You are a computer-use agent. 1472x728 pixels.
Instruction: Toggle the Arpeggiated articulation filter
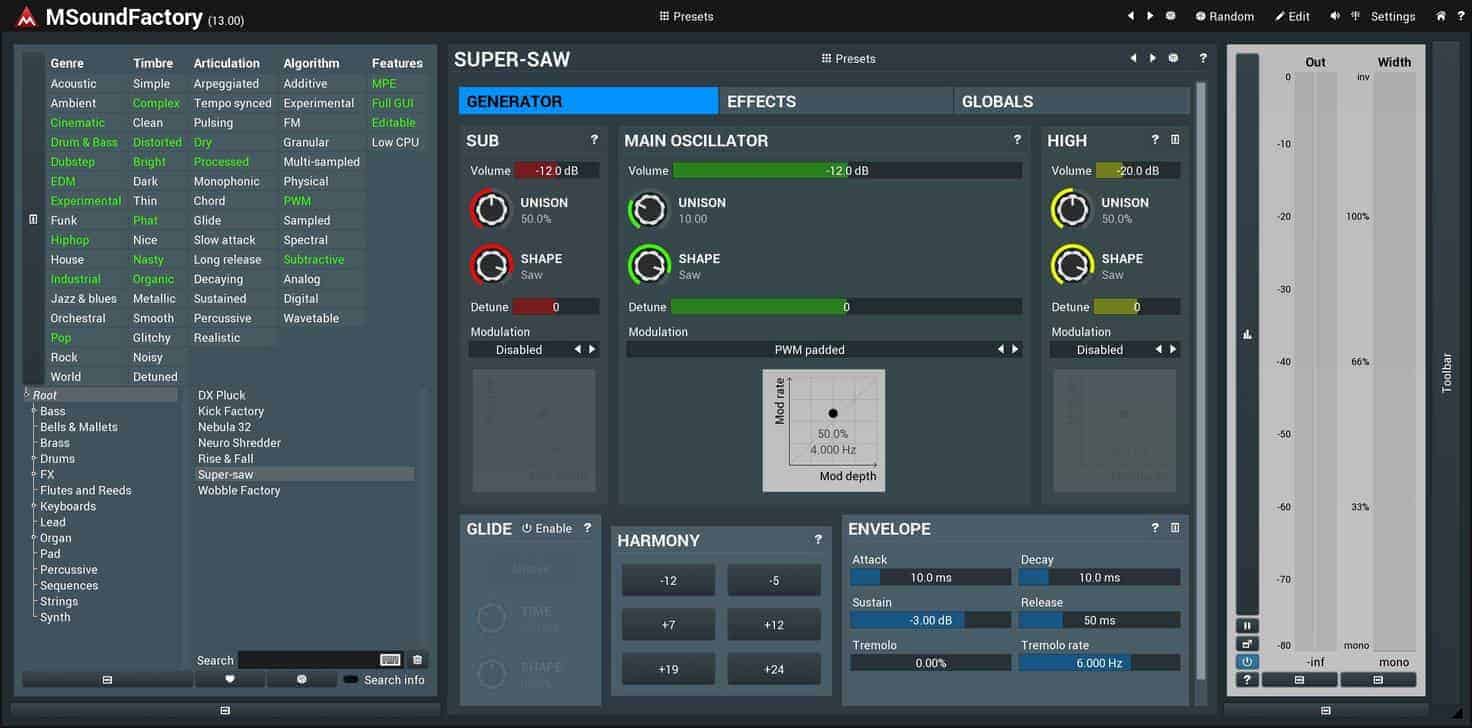[x=226, y=84]
